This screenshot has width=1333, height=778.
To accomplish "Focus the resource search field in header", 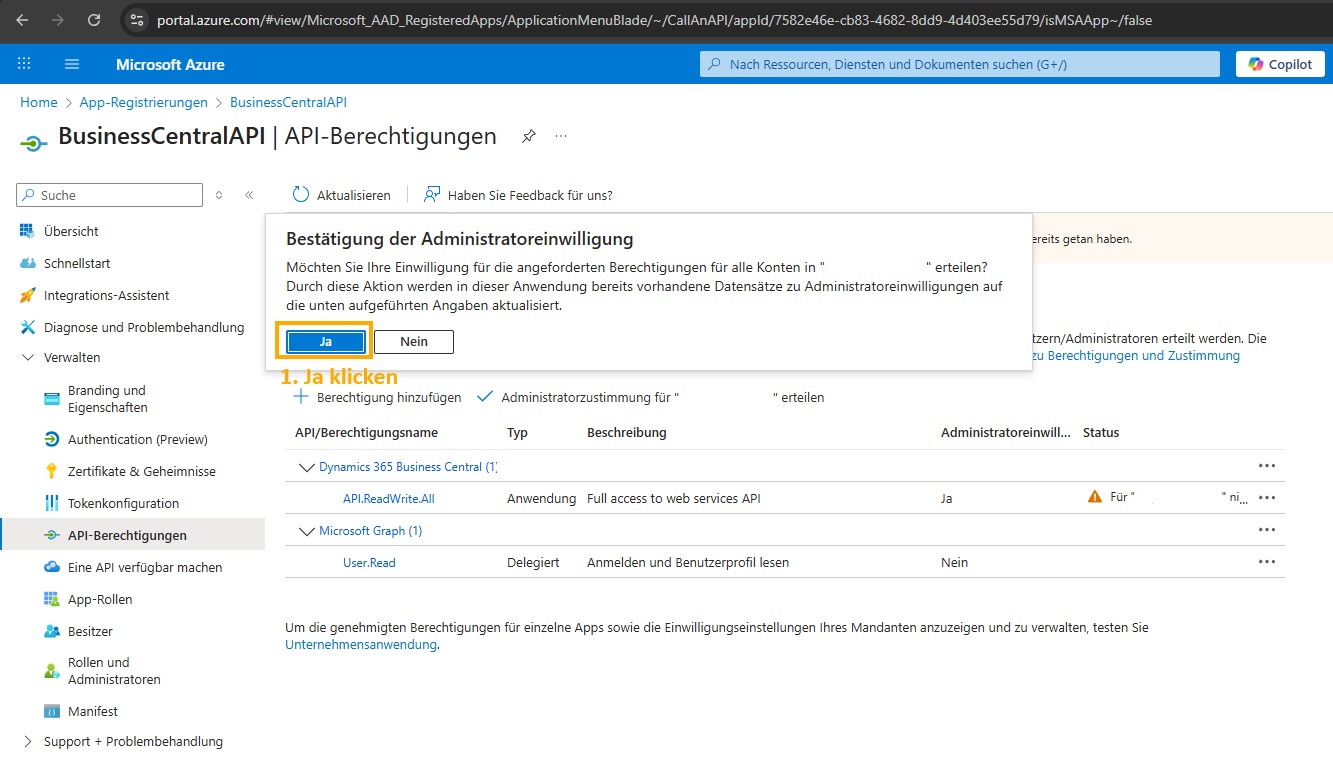I will click(x=960, y=64).
